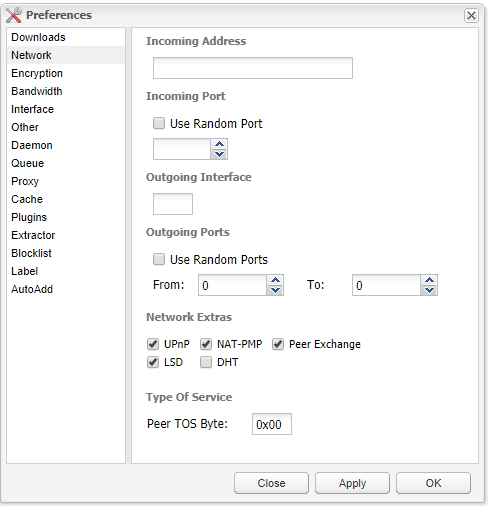
Task: Show the Queue preferences
Action: tap(66, 163)
